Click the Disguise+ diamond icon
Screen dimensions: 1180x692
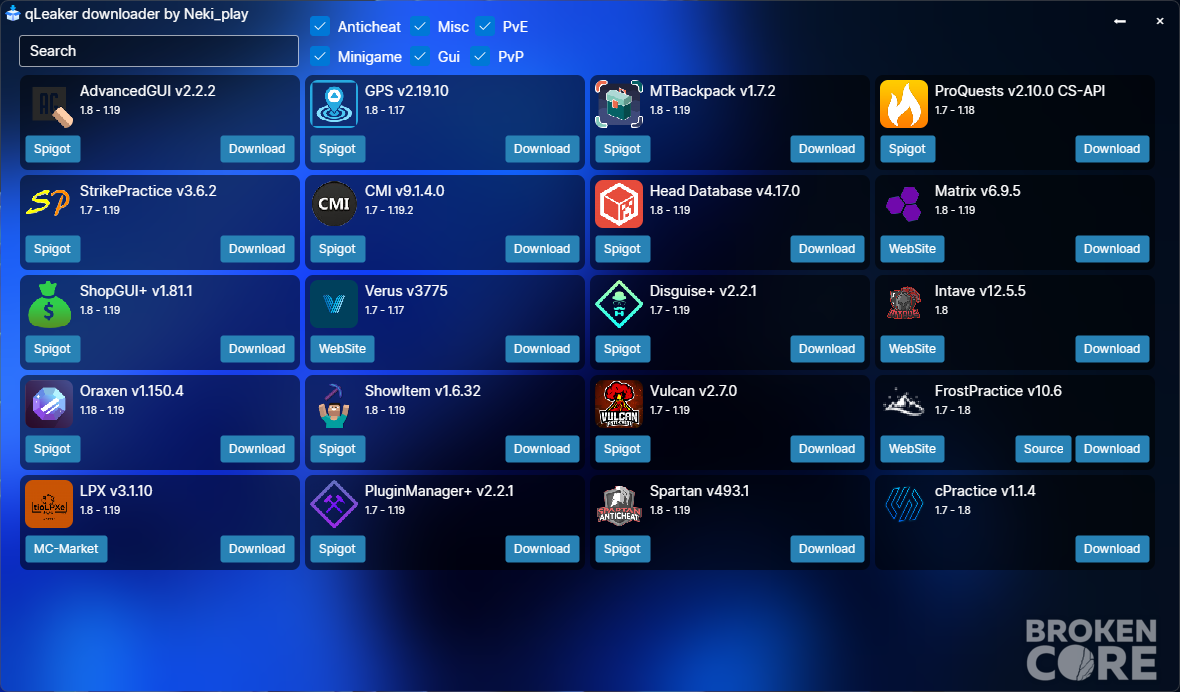point(619,304)
